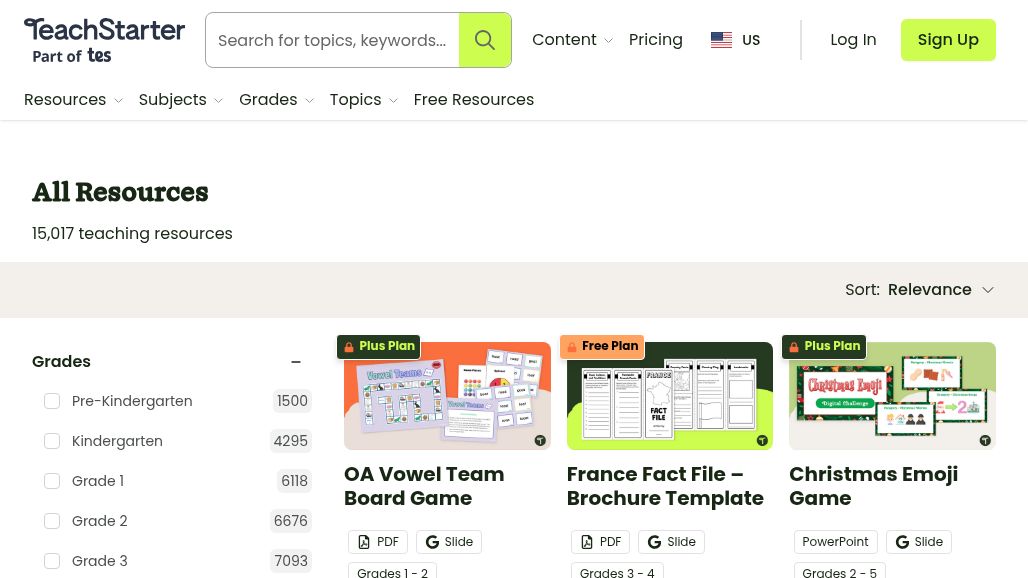Image resolution: width=1028 pixels, height=578 pixels.
Task: Click lock icon on Christmas Emoji Plus Plan badge
Action: pyautogui.click(x=794, y=347)
